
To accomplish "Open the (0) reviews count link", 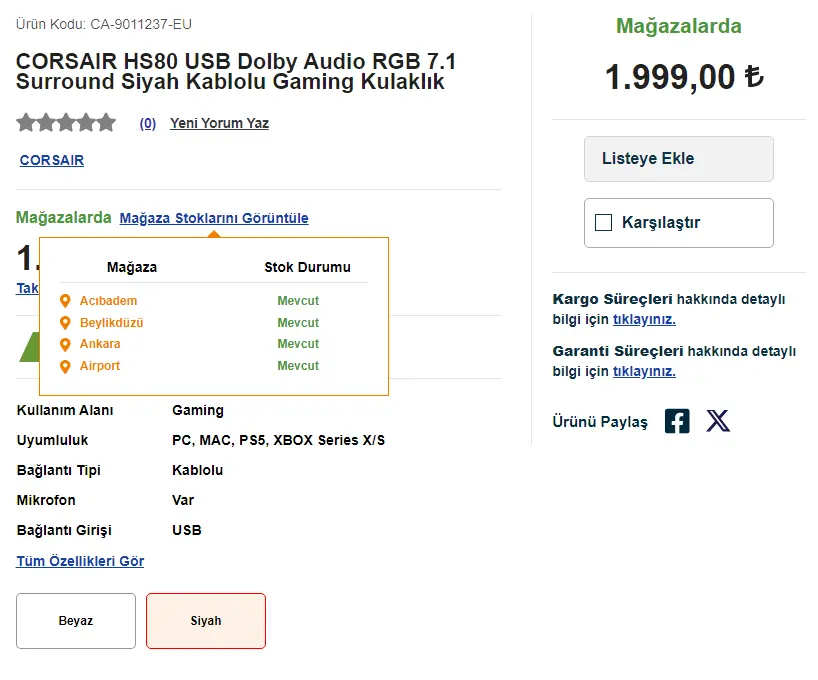I will click(148, 123).
